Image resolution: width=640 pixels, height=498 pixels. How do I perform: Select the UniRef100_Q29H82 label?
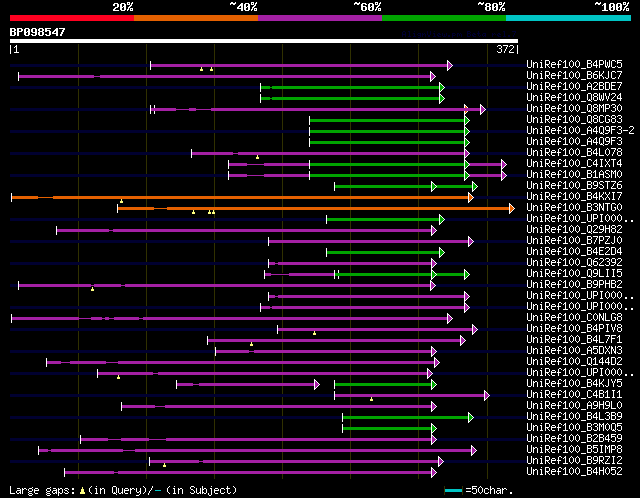[x=574, y=229]
